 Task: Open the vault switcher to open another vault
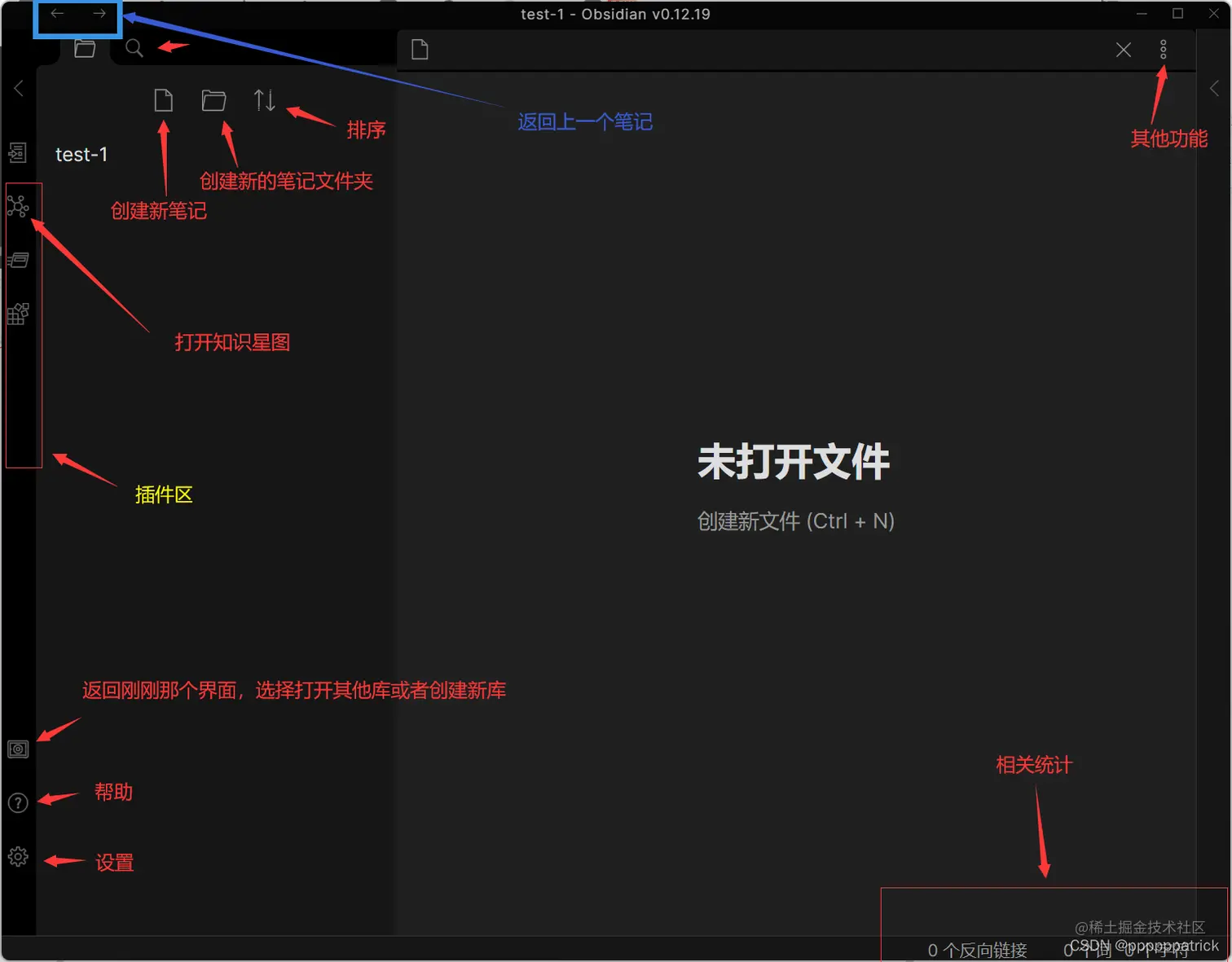(17, 749)
